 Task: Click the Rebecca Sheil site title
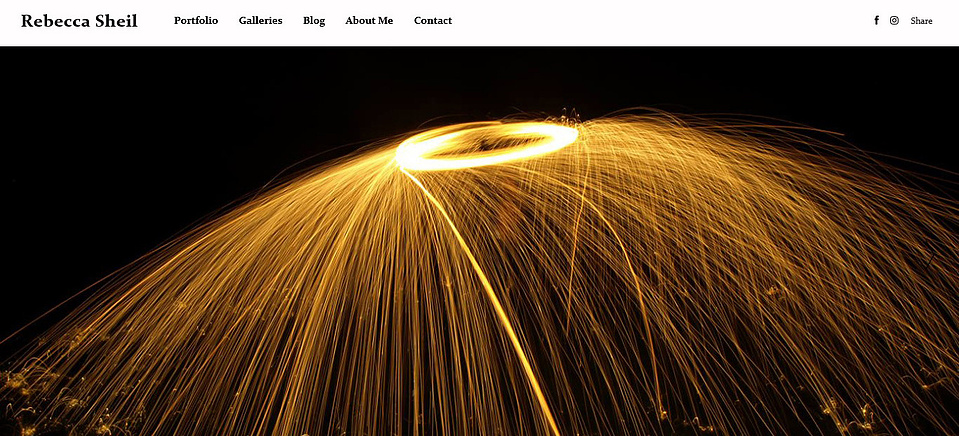[x=79, y=21]
